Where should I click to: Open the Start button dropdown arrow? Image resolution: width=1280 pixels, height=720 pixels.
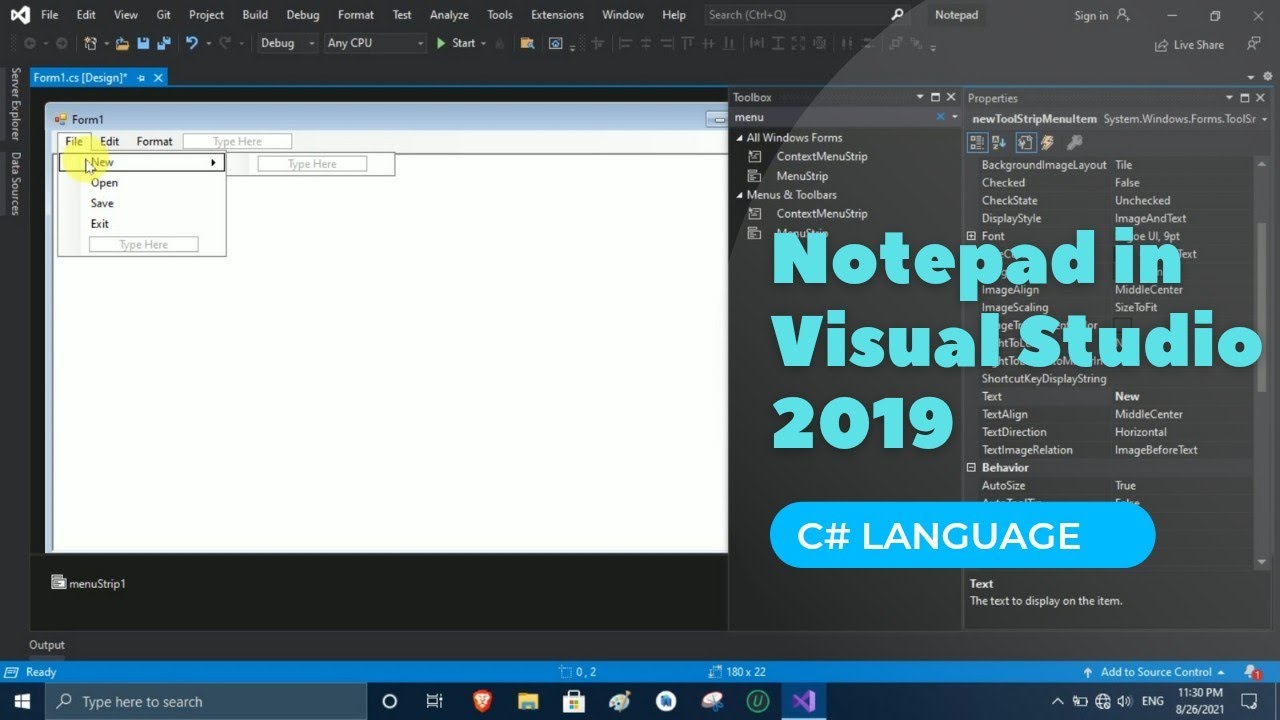click(483, 43)
